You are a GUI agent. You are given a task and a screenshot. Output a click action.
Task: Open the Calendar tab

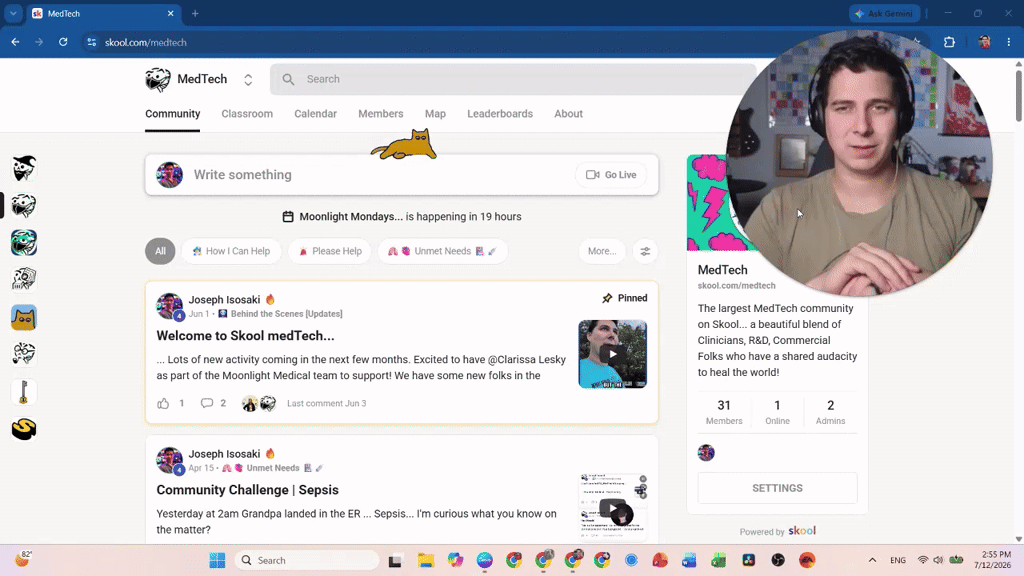click(315, 114)
